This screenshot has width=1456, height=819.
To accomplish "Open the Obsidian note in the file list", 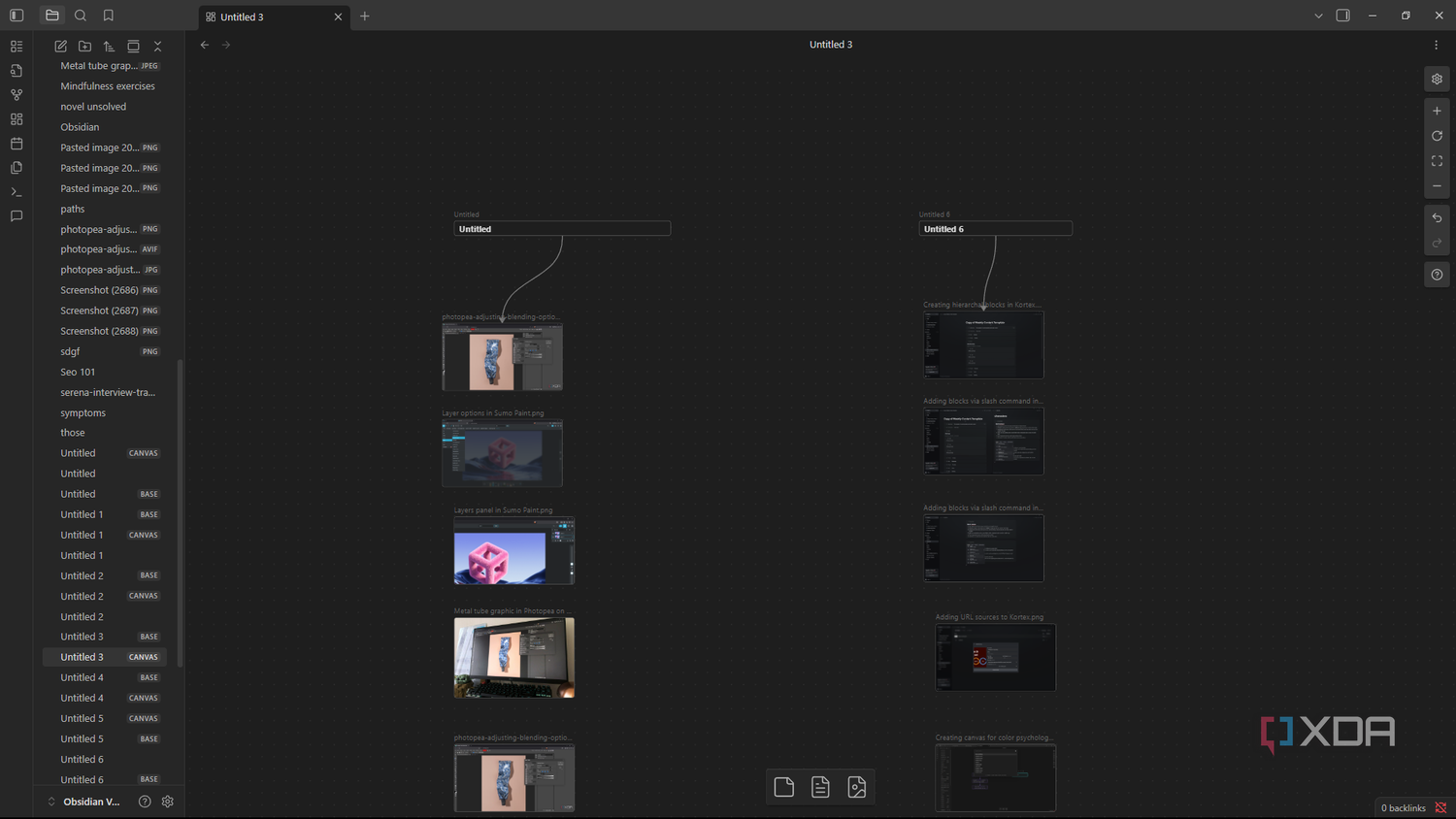I will pos(105,127).
